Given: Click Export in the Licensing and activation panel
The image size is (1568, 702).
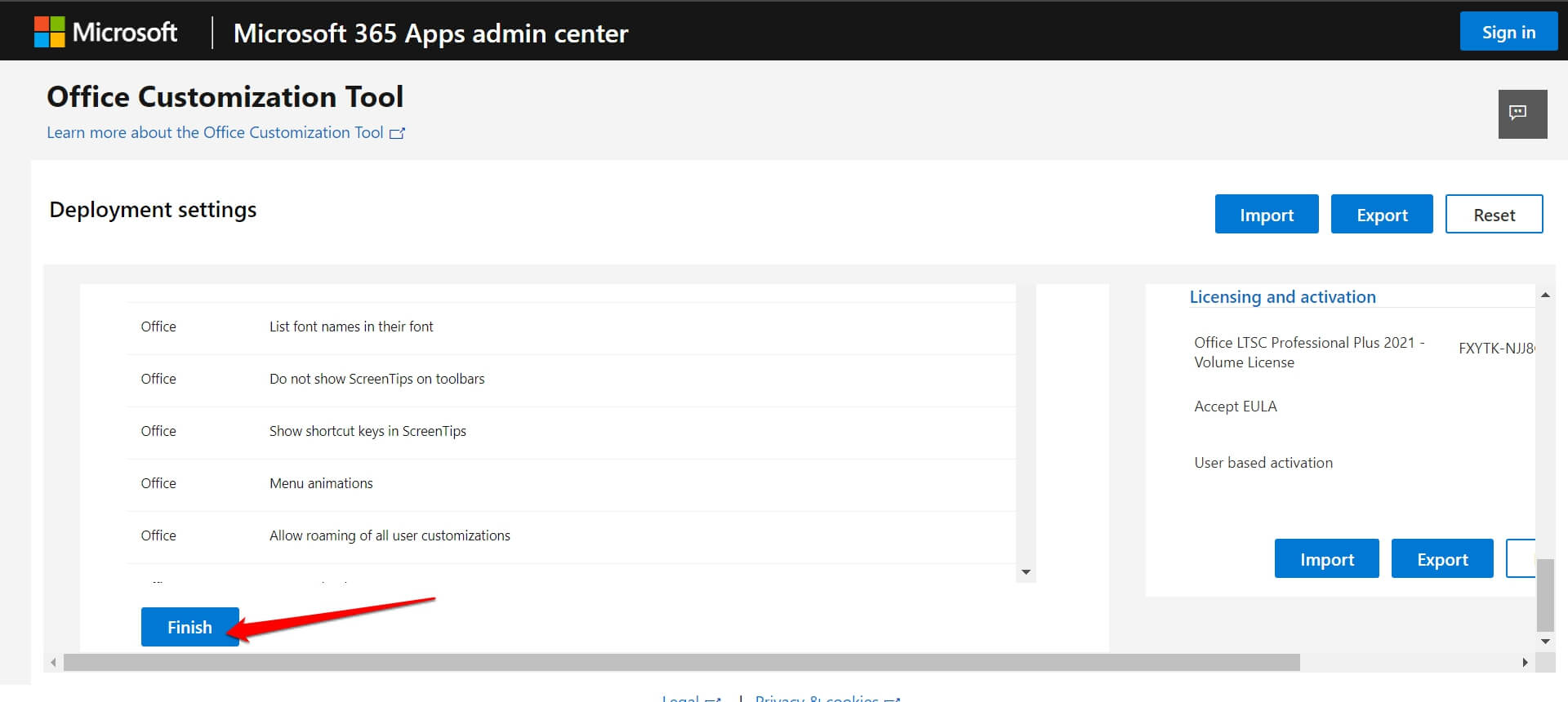Looking at the screenshot, I should (1442, 559).
